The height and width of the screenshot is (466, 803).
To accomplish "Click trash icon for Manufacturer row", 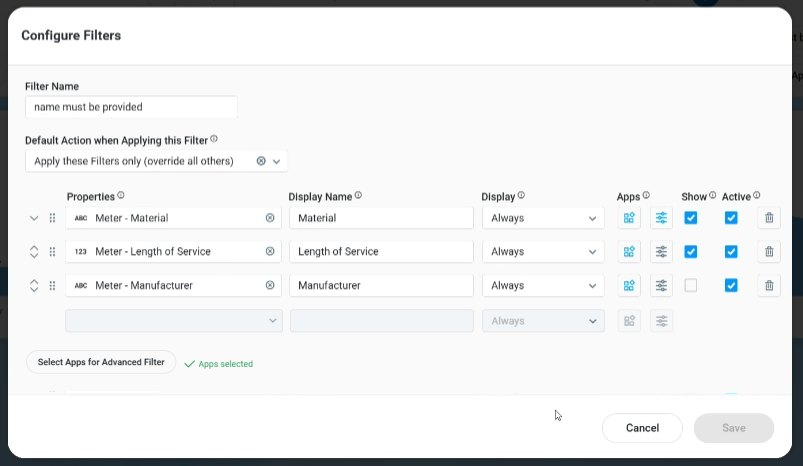I will [x=768, y=286].
